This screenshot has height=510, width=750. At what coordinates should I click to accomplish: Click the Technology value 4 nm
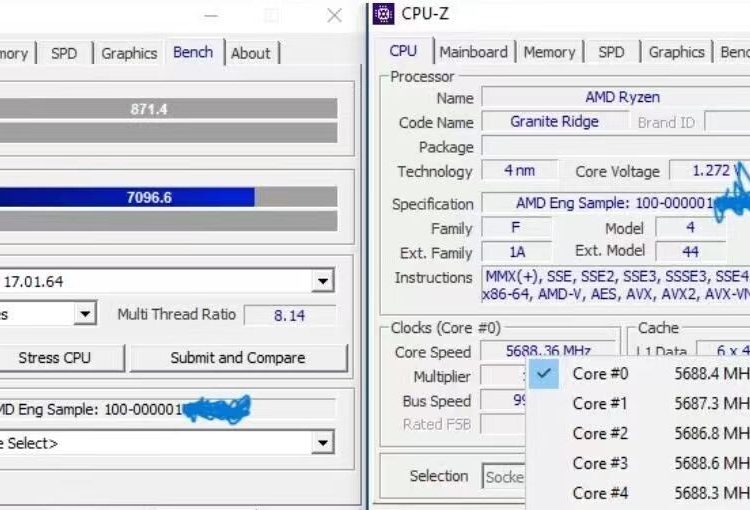click(519, 170)
